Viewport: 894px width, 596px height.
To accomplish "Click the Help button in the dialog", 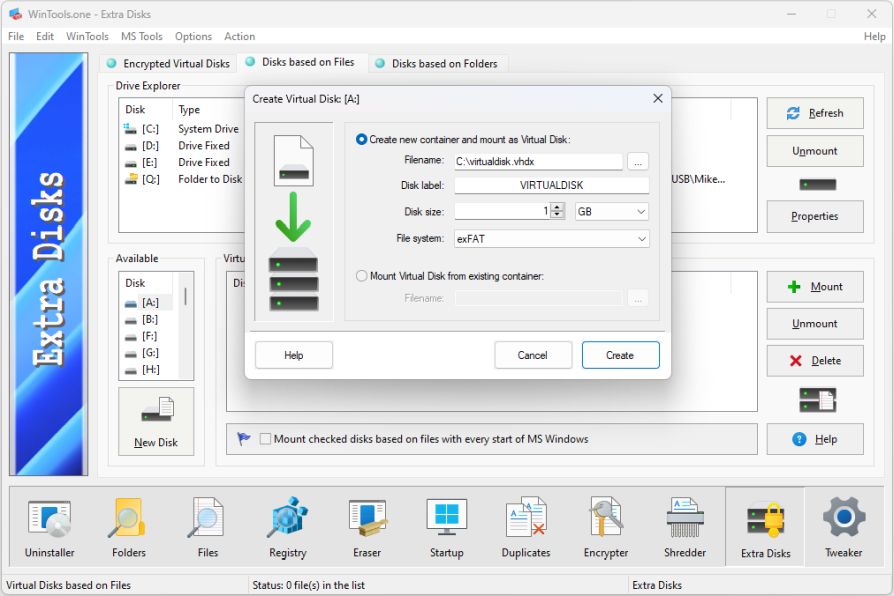I will coord(294,355).
